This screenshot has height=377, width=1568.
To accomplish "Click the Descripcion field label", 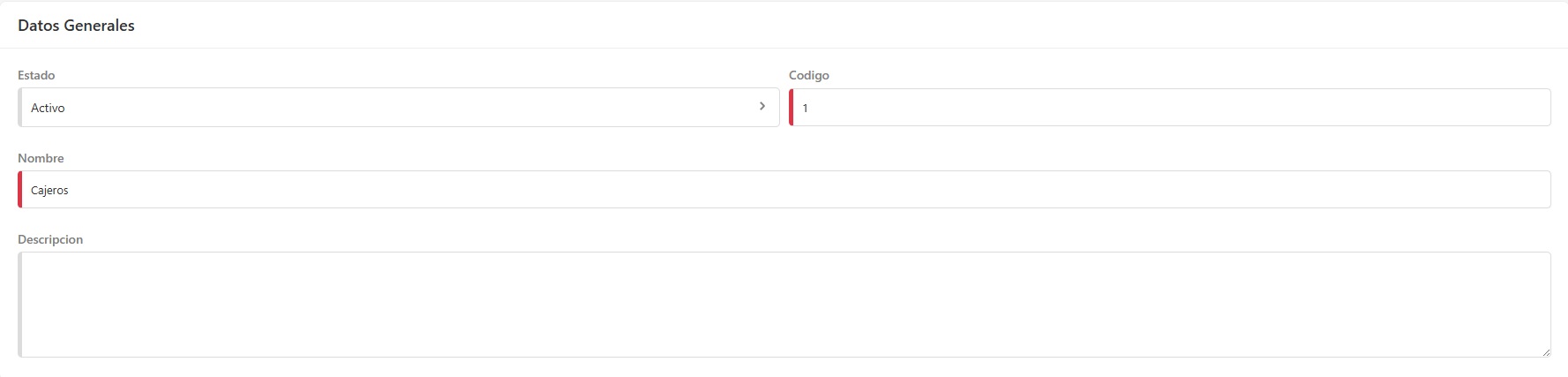I will [50, 239].
